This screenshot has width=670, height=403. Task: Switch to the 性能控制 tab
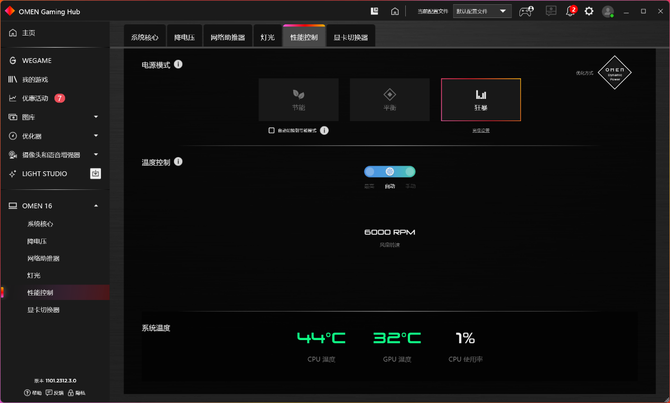tap(304, 37)
